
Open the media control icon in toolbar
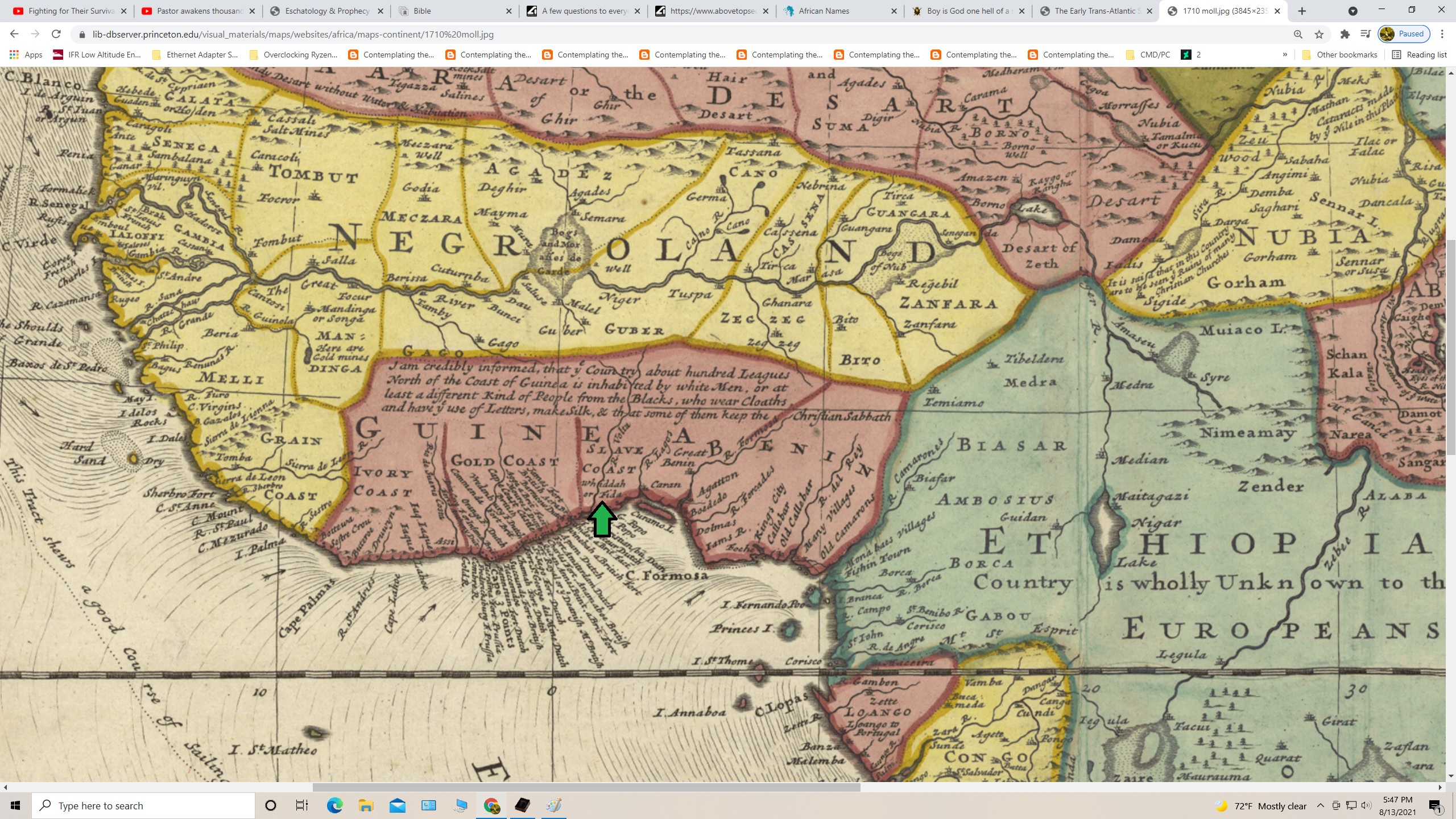[1365, 34]
